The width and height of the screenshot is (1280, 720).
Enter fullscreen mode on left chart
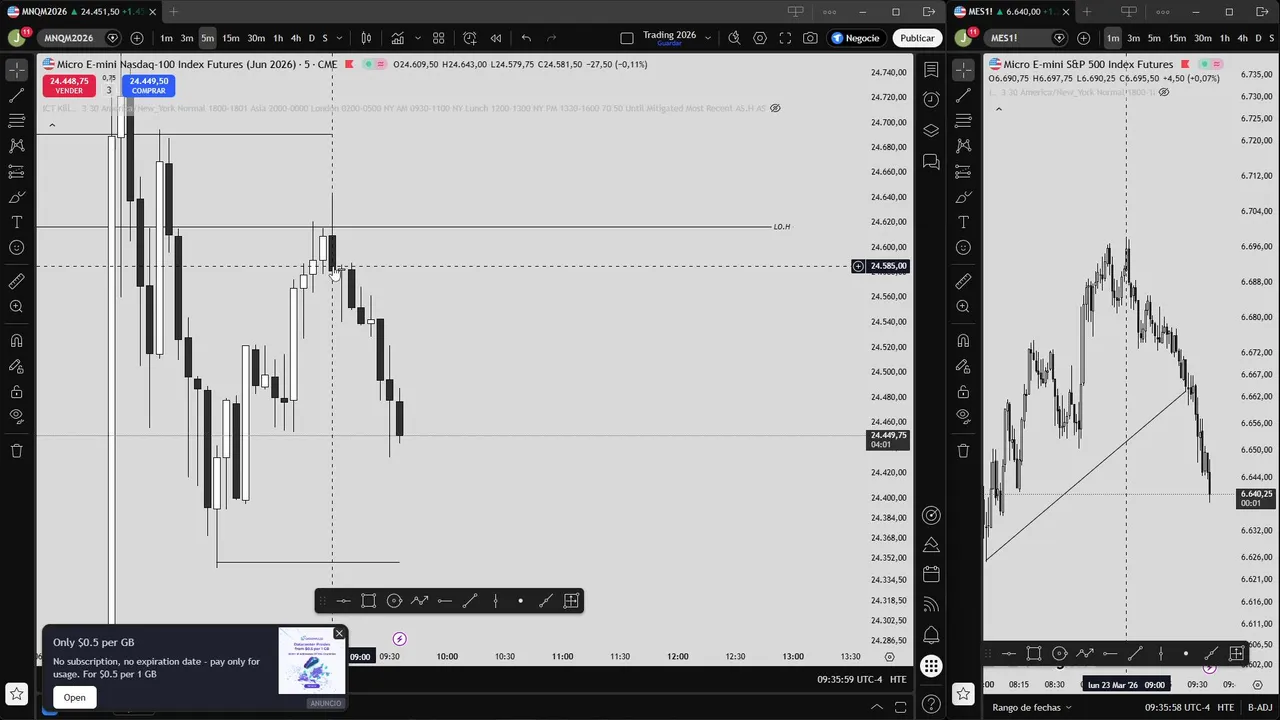[x=785, y=38]
